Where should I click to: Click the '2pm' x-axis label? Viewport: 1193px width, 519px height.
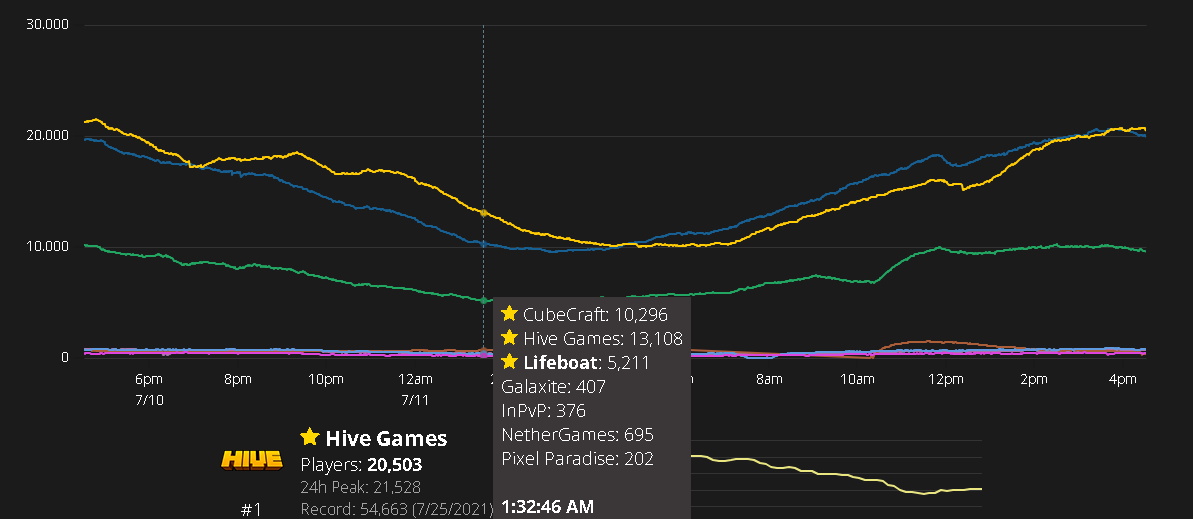(x=1034, y=379)
